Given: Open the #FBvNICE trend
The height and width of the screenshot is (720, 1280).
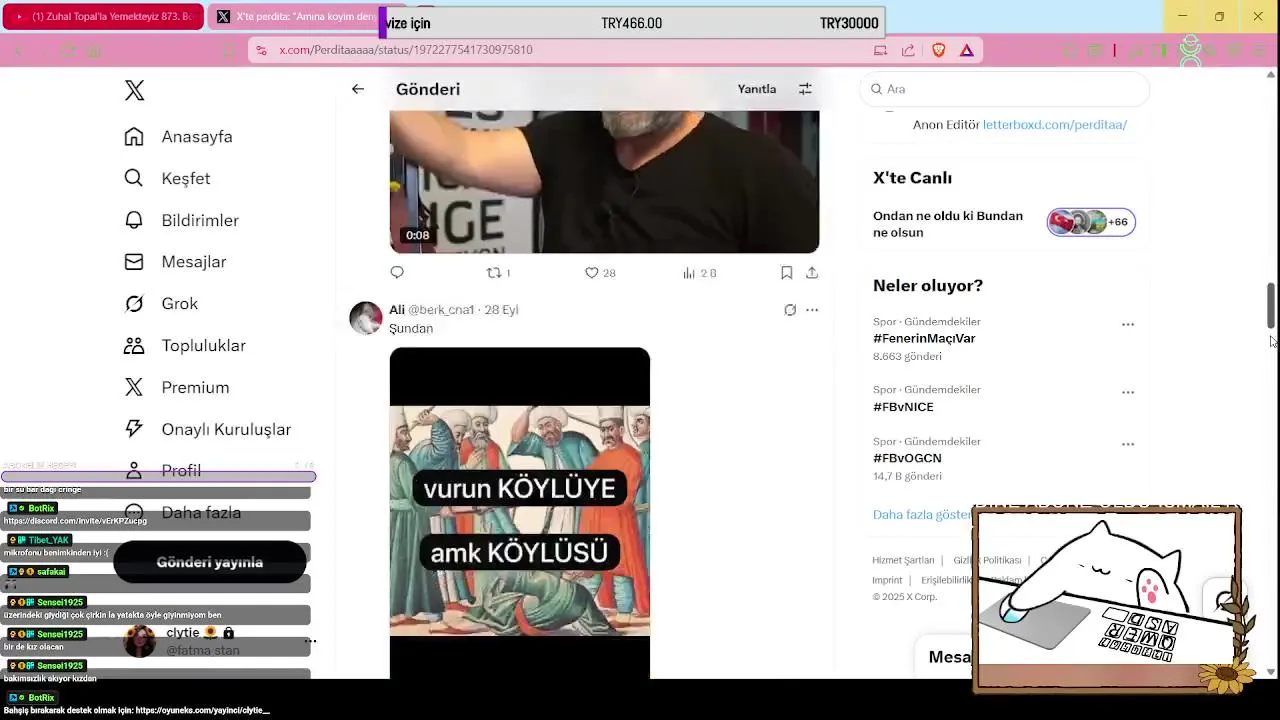Looking at the screenshot, I should 903,407.
